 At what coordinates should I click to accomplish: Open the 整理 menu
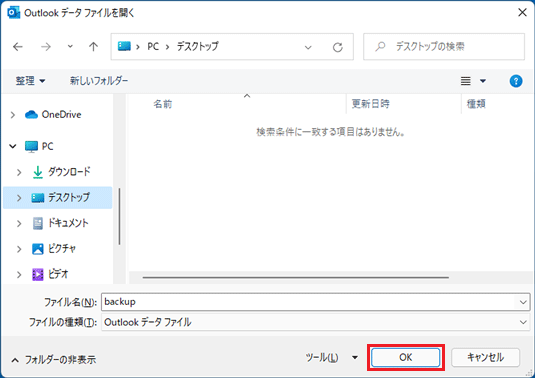coord(30,81)
